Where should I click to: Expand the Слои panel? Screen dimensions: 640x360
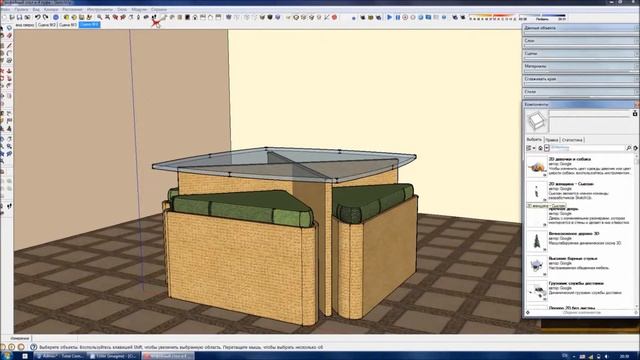pyautogui.click(x=580, y=40)
